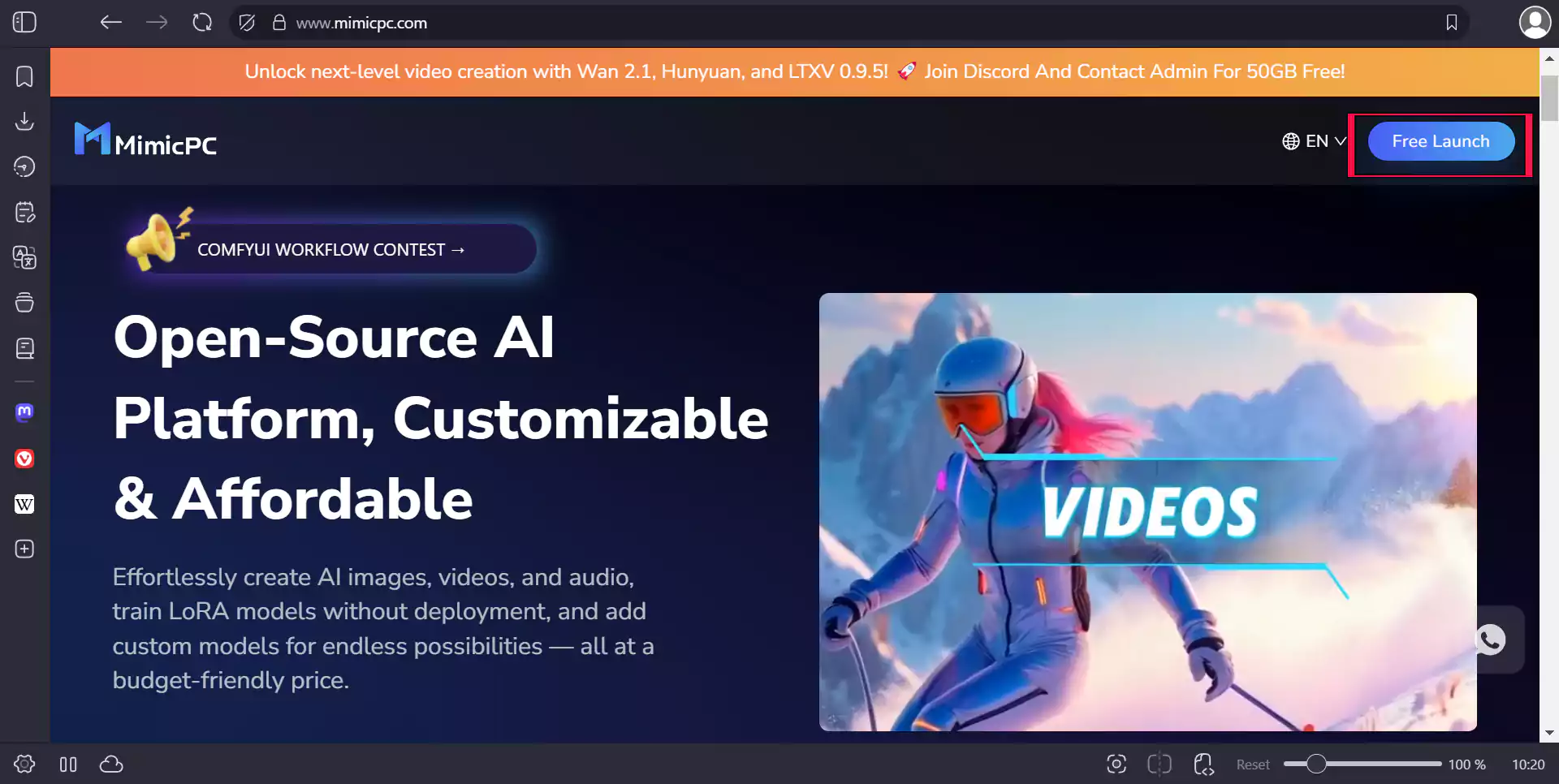1559x784 pixels.
Task: Open the sync cloud icon
Action: coord(111,765)
